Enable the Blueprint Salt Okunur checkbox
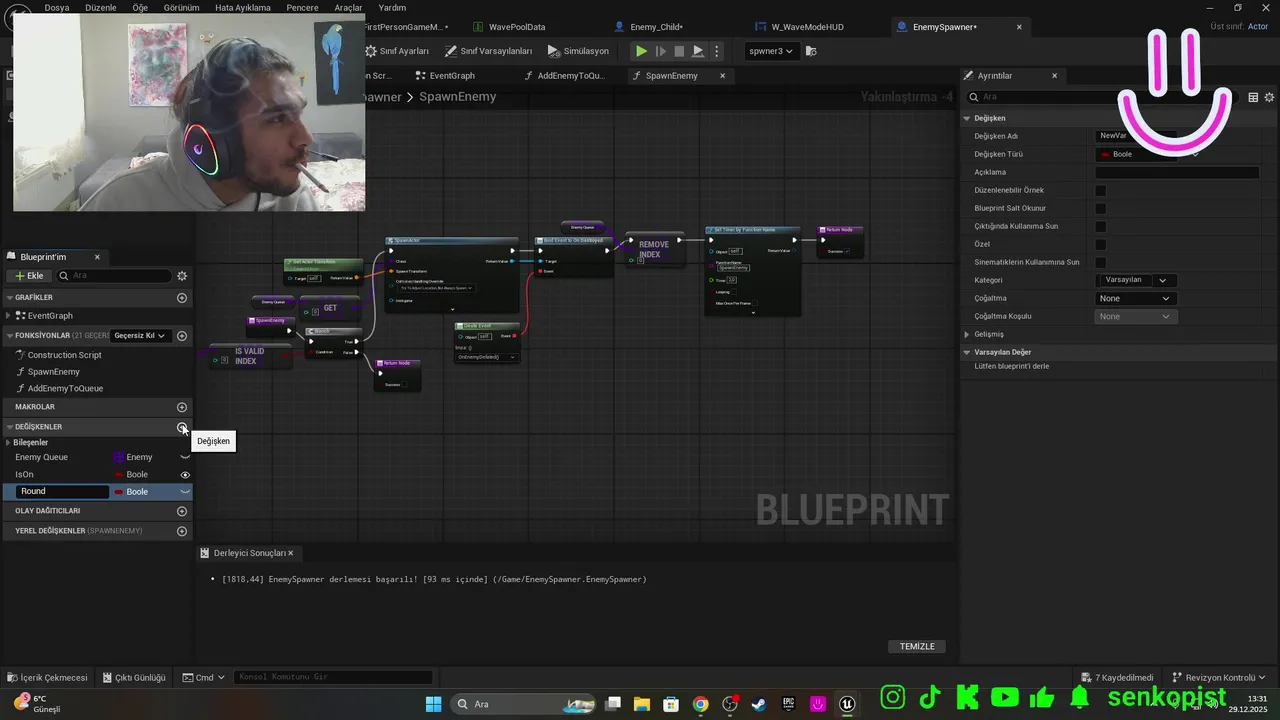Image resolution: width=1280 pixels, height=720 pixels. pyautogui.click(x=1100, y=208)
